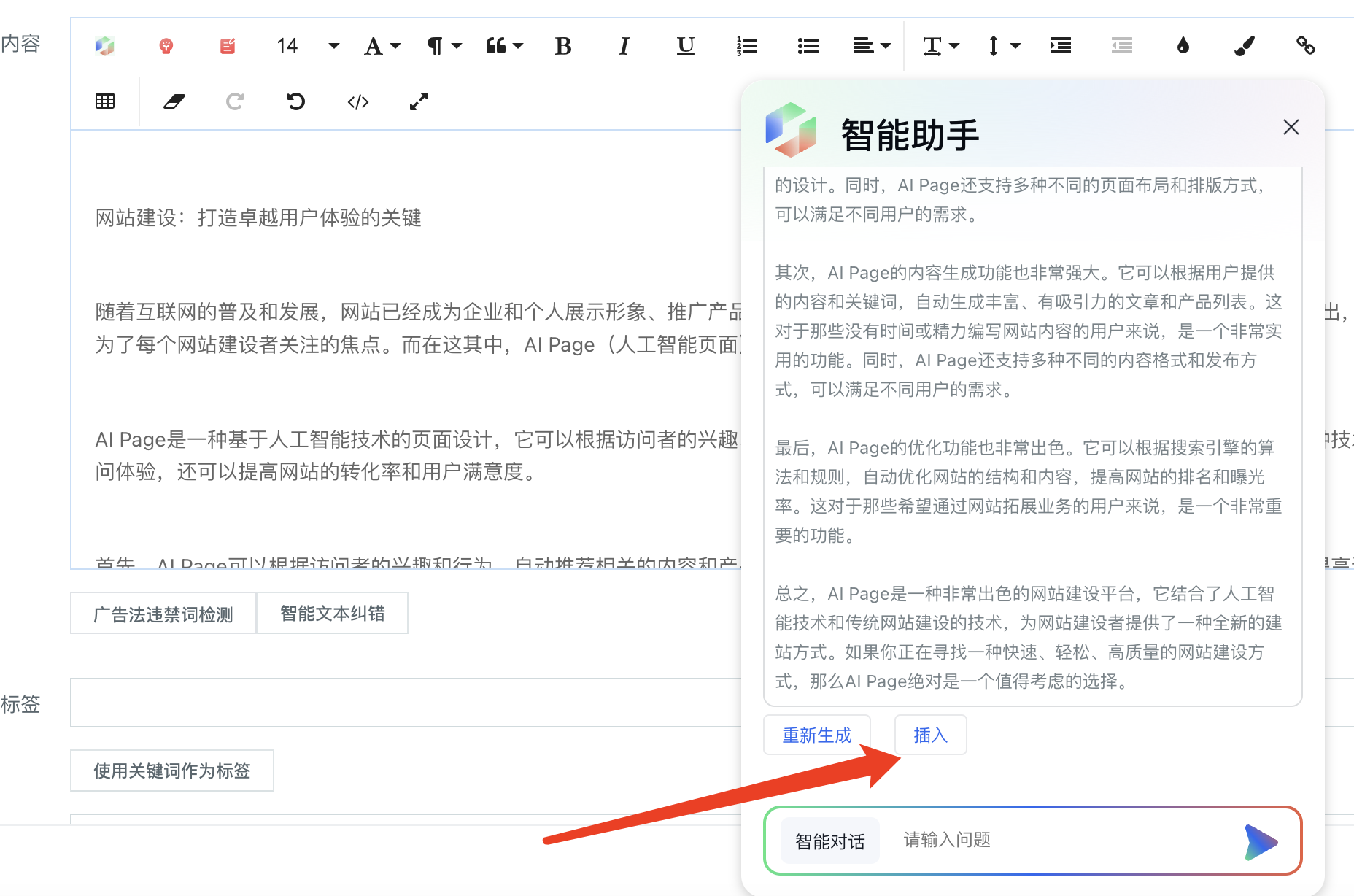
Task: Open the text alignment dropdown
Action: coord(871,46)
